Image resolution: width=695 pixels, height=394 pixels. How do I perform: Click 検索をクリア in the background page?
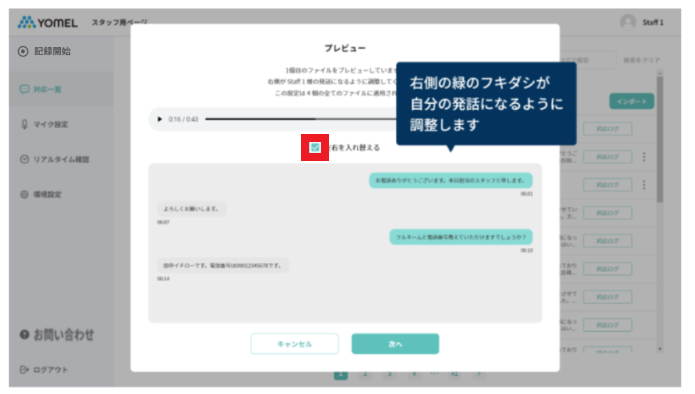(641, 60)
